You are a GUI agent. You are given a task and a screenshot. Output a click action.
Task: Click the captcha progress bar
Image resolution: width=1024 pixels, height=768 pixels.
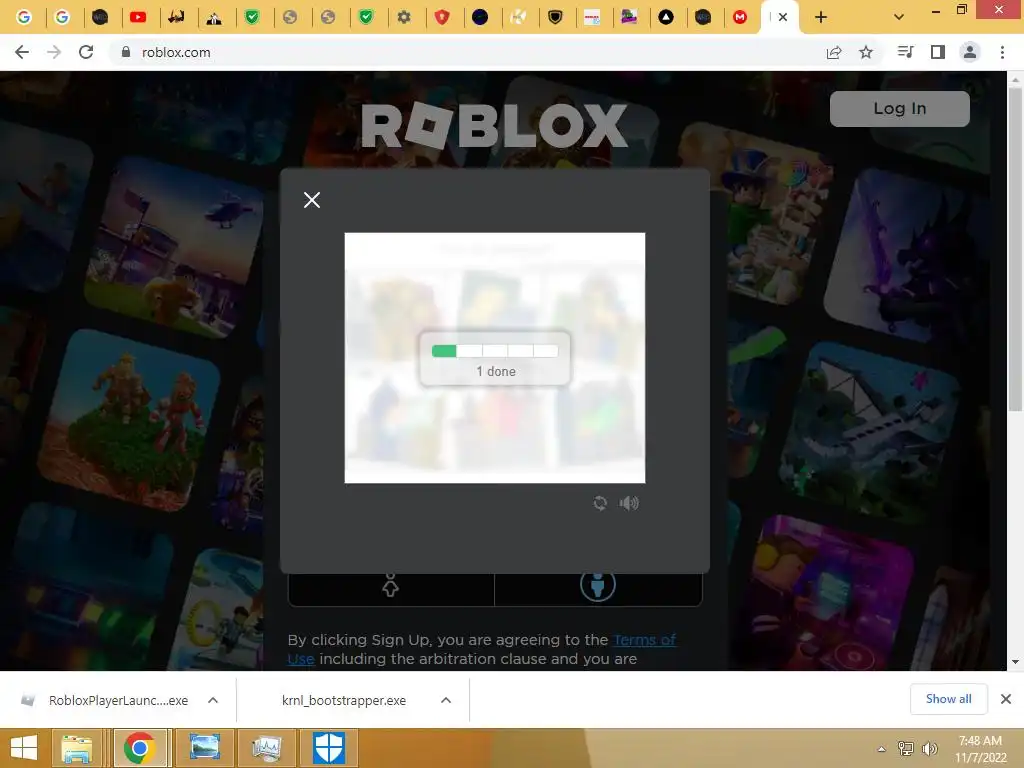coord(495,351)
